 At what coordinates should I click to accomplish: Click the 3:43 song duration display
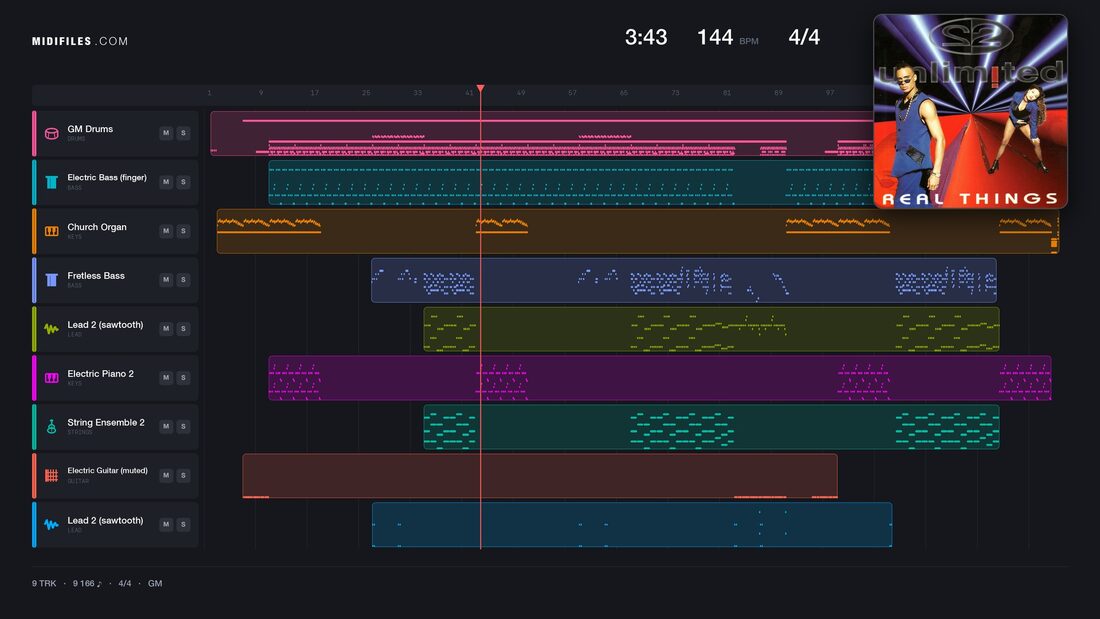tap(646, 37)
